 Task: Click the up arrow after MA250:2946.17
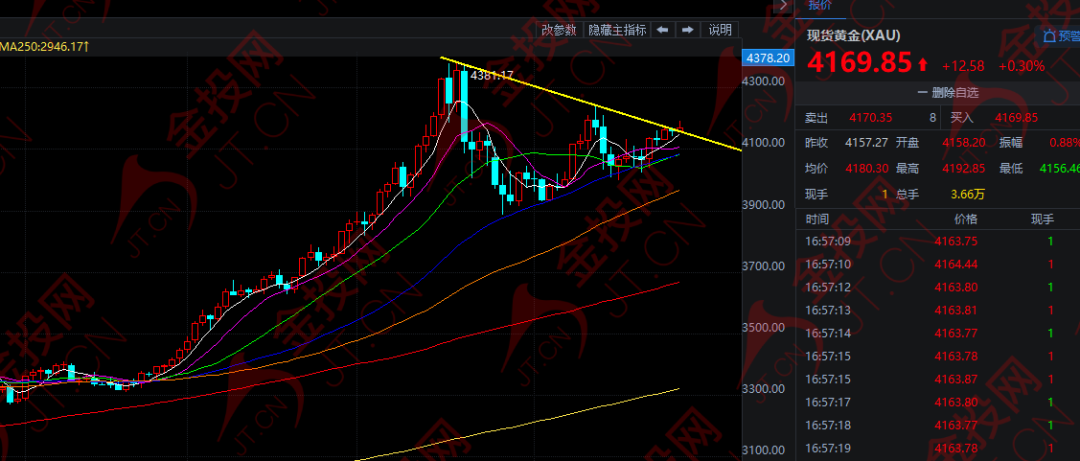pyautogui.click(x=88, y=46)
